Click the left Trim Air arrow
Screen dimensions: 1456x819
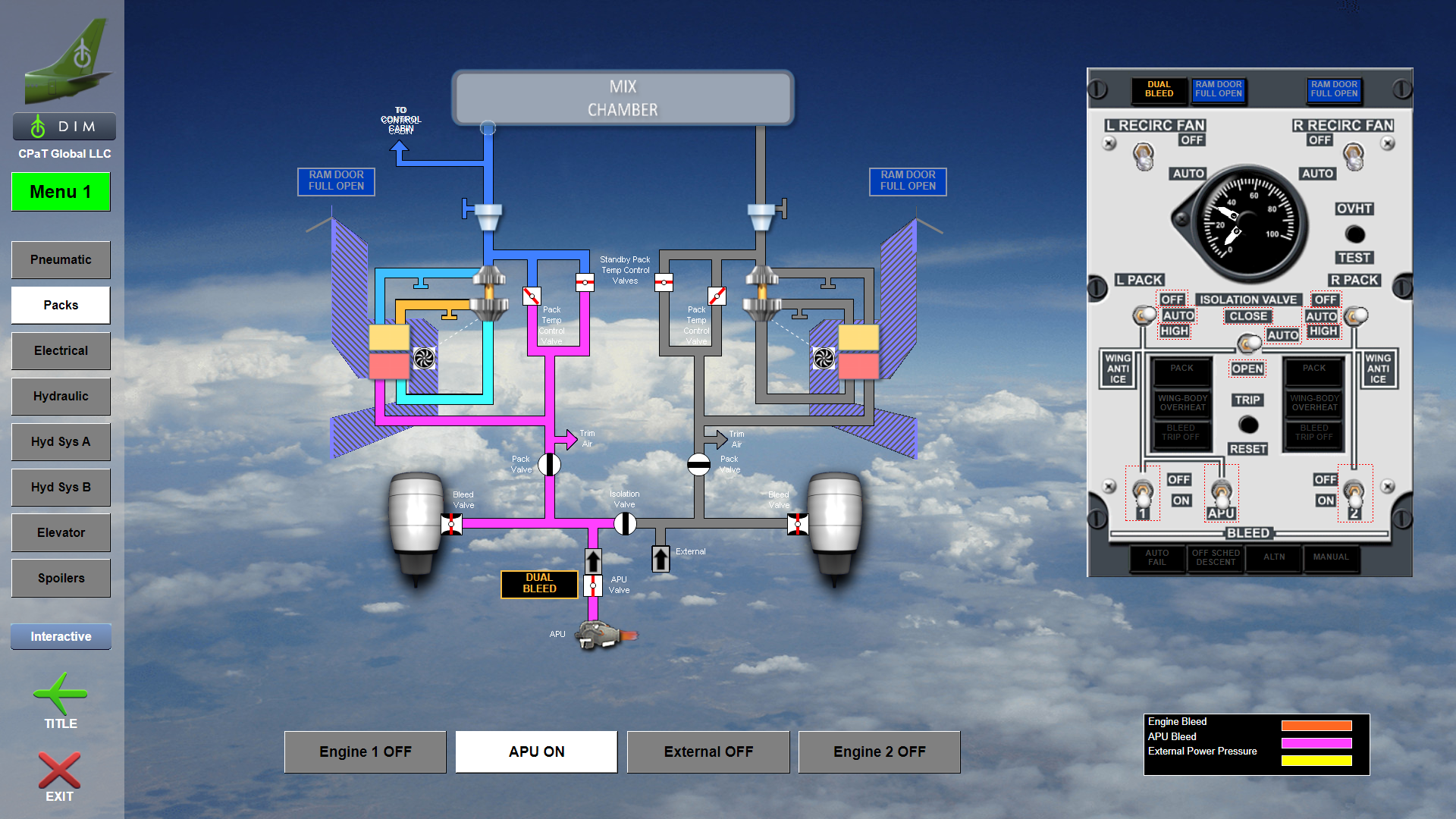(565, 438)
